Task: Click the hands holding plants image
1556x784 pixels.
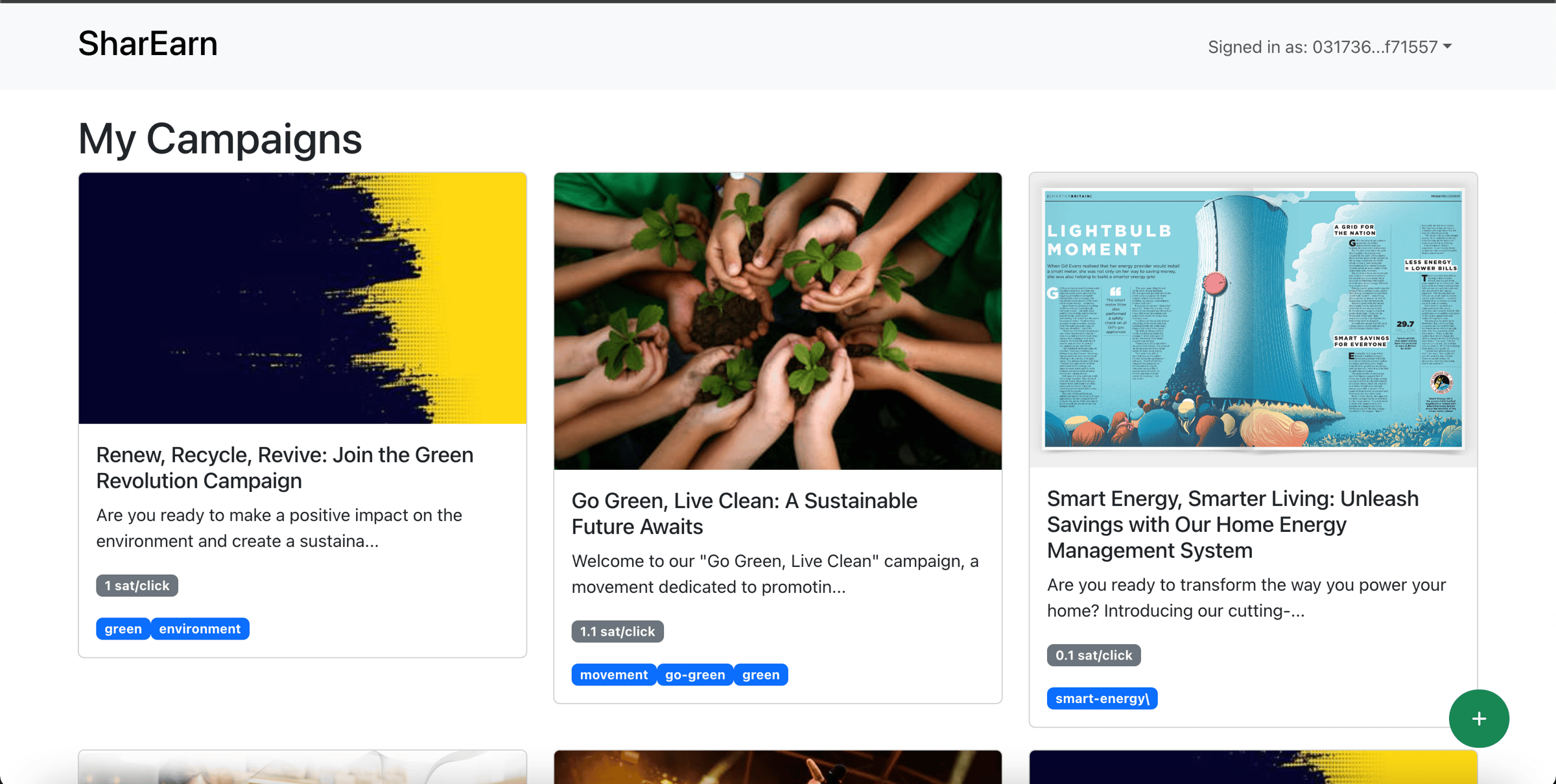Action: coord(777,321)
